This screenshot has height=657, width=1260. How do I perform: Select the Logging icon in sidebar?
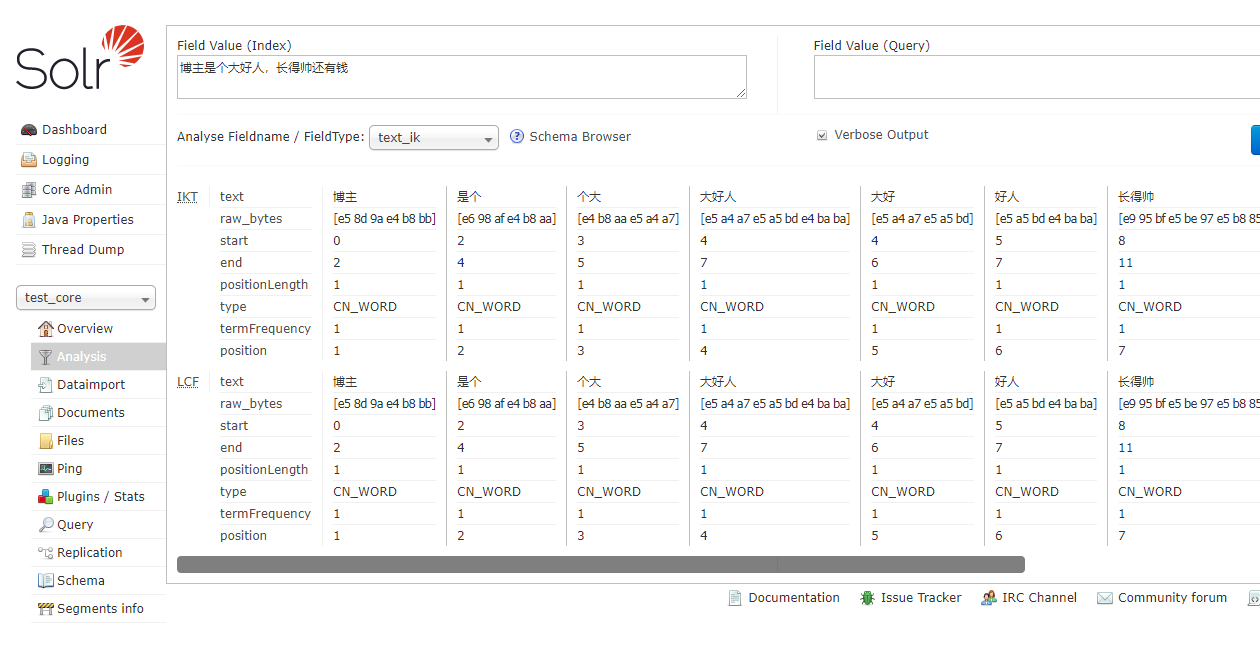click(28, 159)
